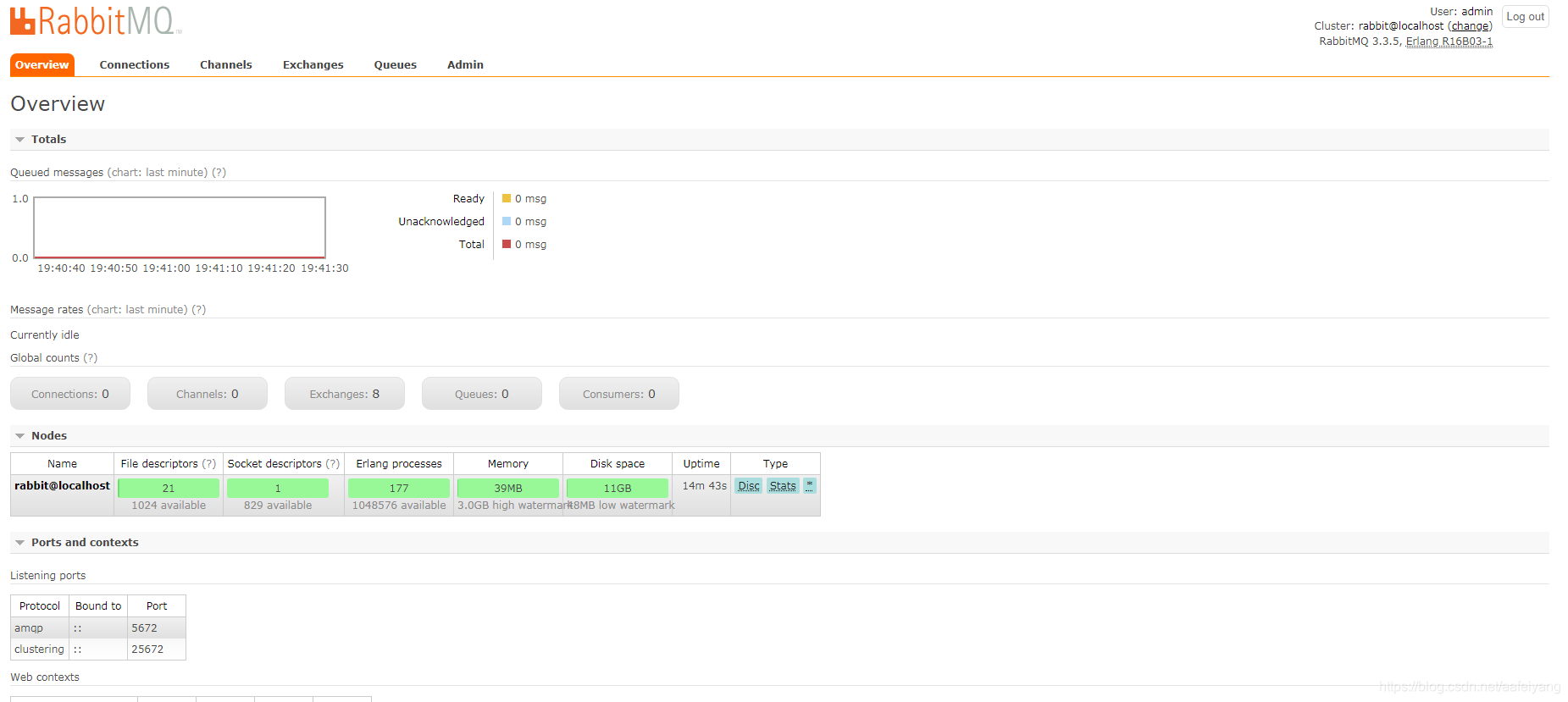This screenshot has height=702, width=1568.
Task: Switch to the Channels tab
Action: pyautogui.click(x=226, y=64)
